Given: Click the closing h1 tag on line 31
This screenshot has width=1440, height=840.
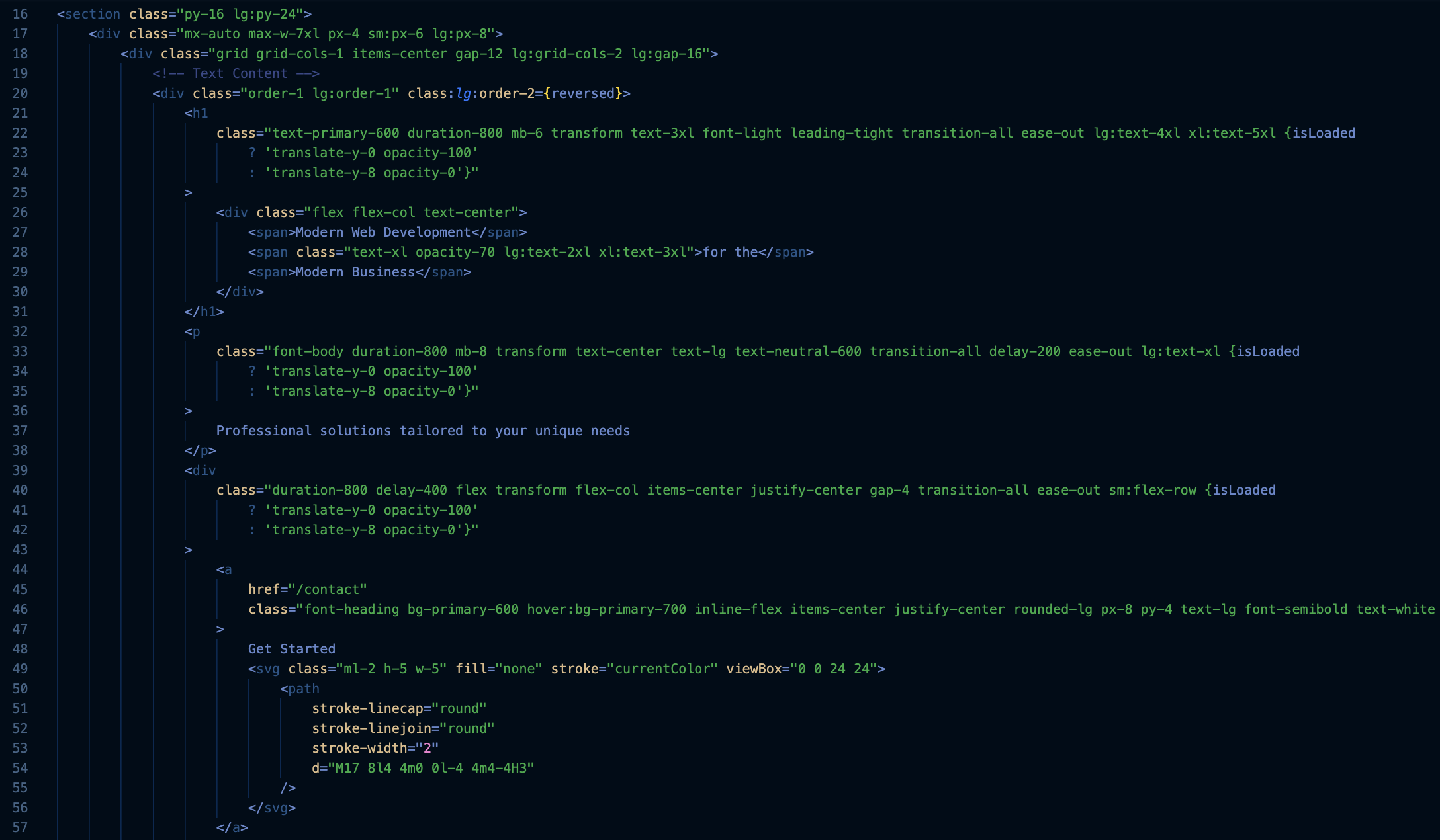Looking at the screenshot, I should coord(204,312).
